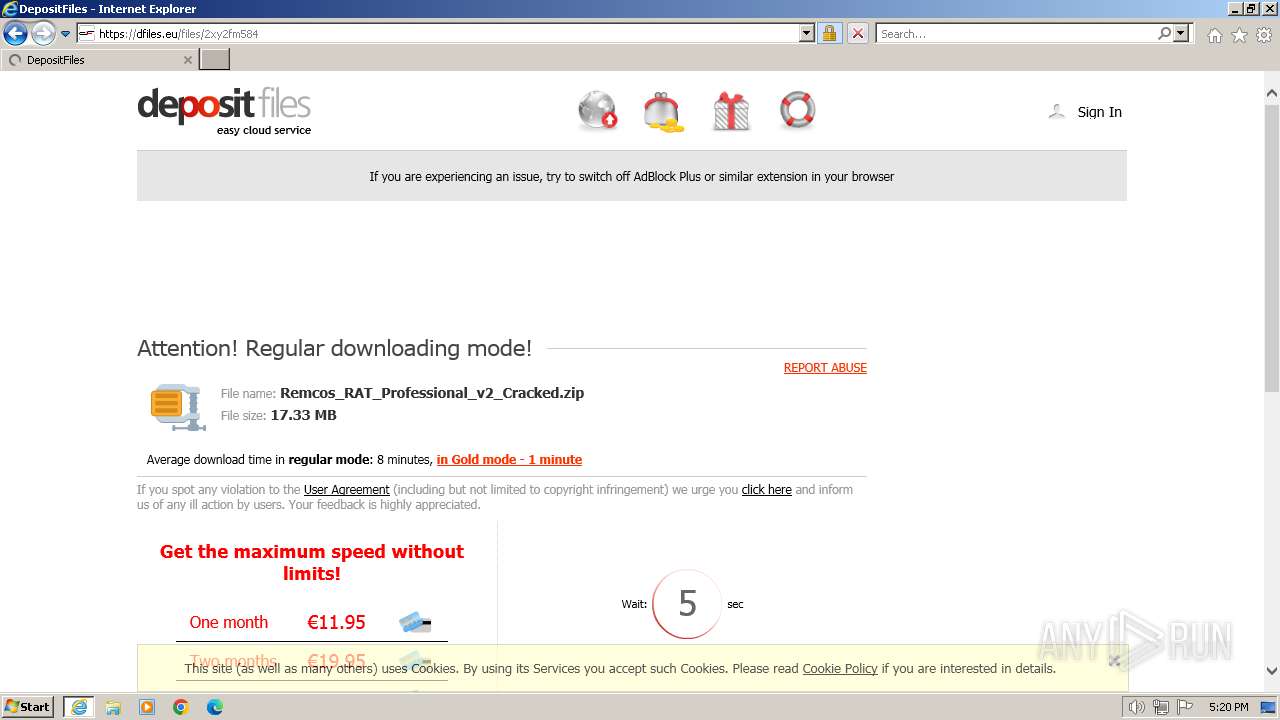Click the credit card icon for One month

point(415,623)
